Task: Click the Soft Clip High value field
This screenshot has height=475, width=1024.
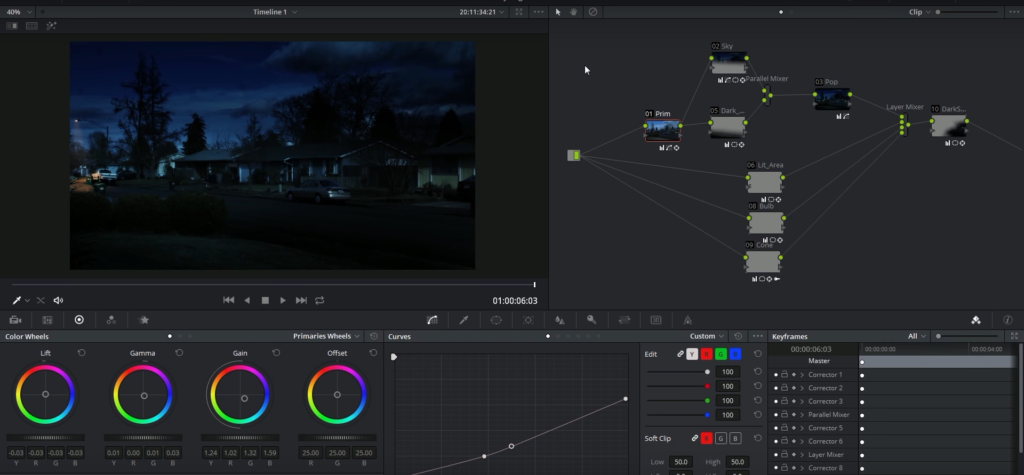Action: [x=737, y=462]
